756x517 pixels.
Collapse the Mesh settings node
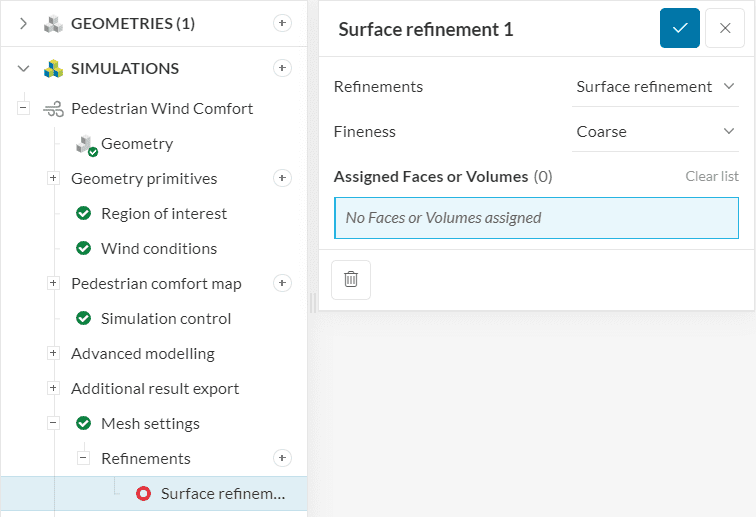53,423
